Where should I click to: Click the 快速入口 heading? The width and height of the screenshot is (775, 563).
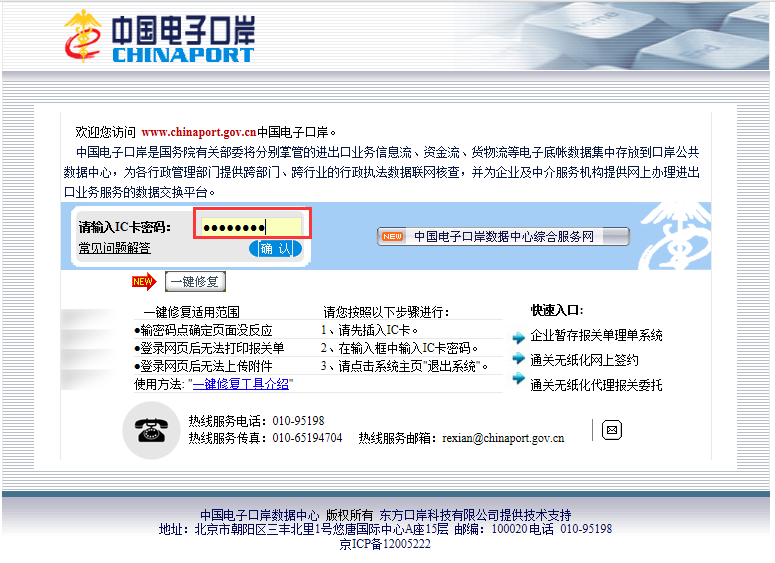pos(557,310)
